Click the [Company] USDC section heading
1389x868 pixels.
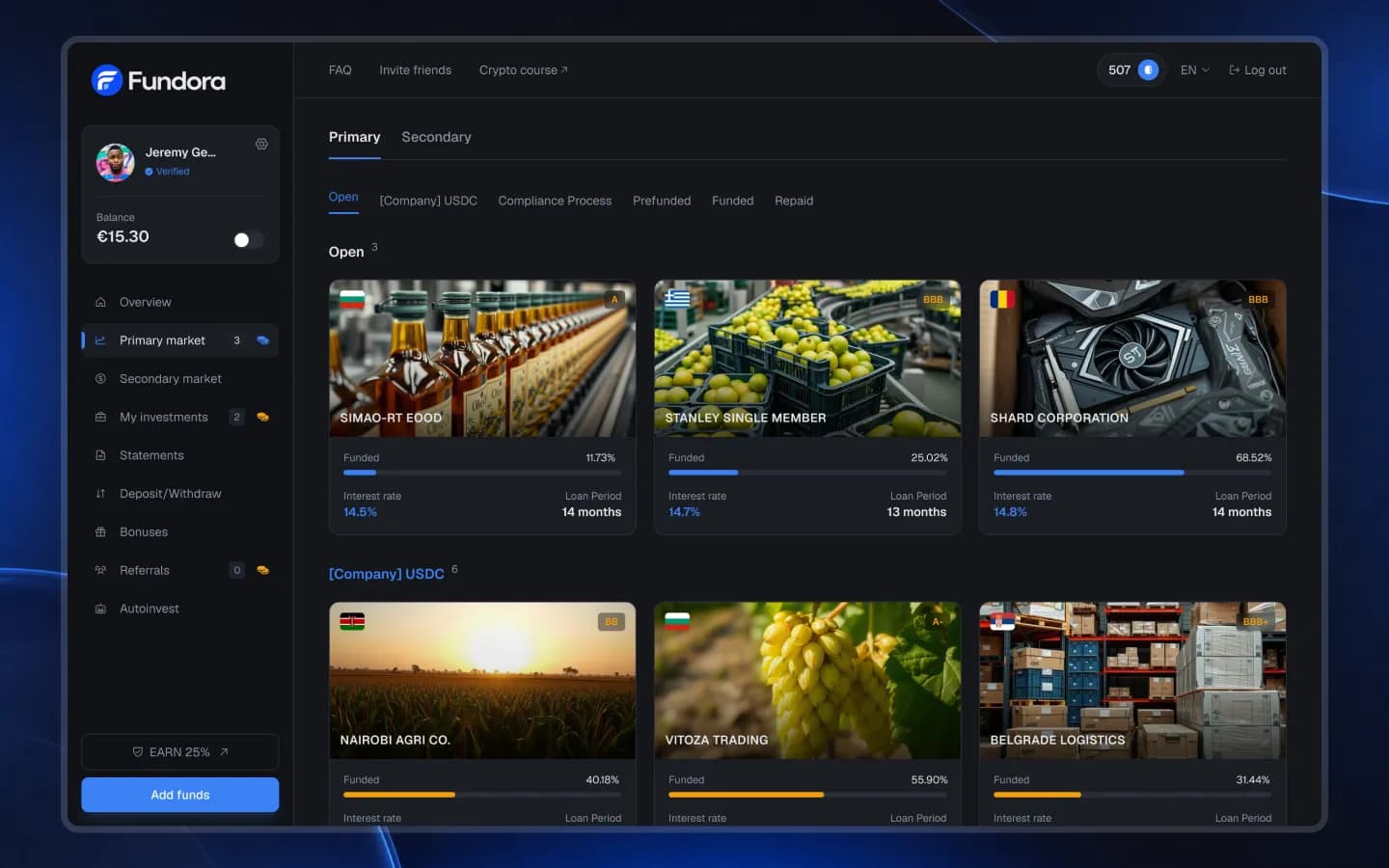click(387, 574)
